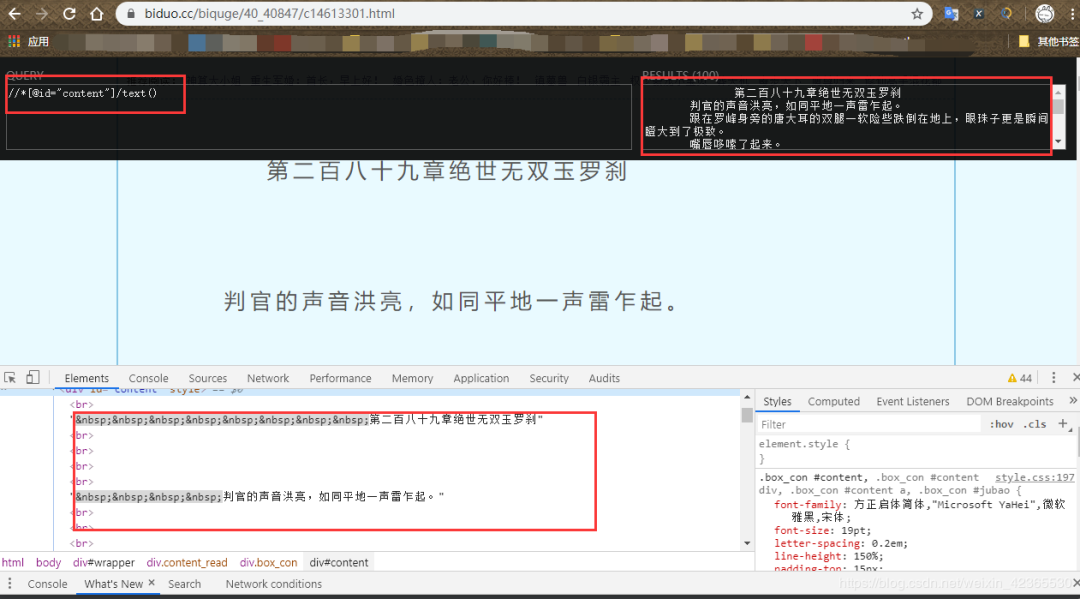
Task: Activate the inspect element picker tool
Action: coord(10,378)
